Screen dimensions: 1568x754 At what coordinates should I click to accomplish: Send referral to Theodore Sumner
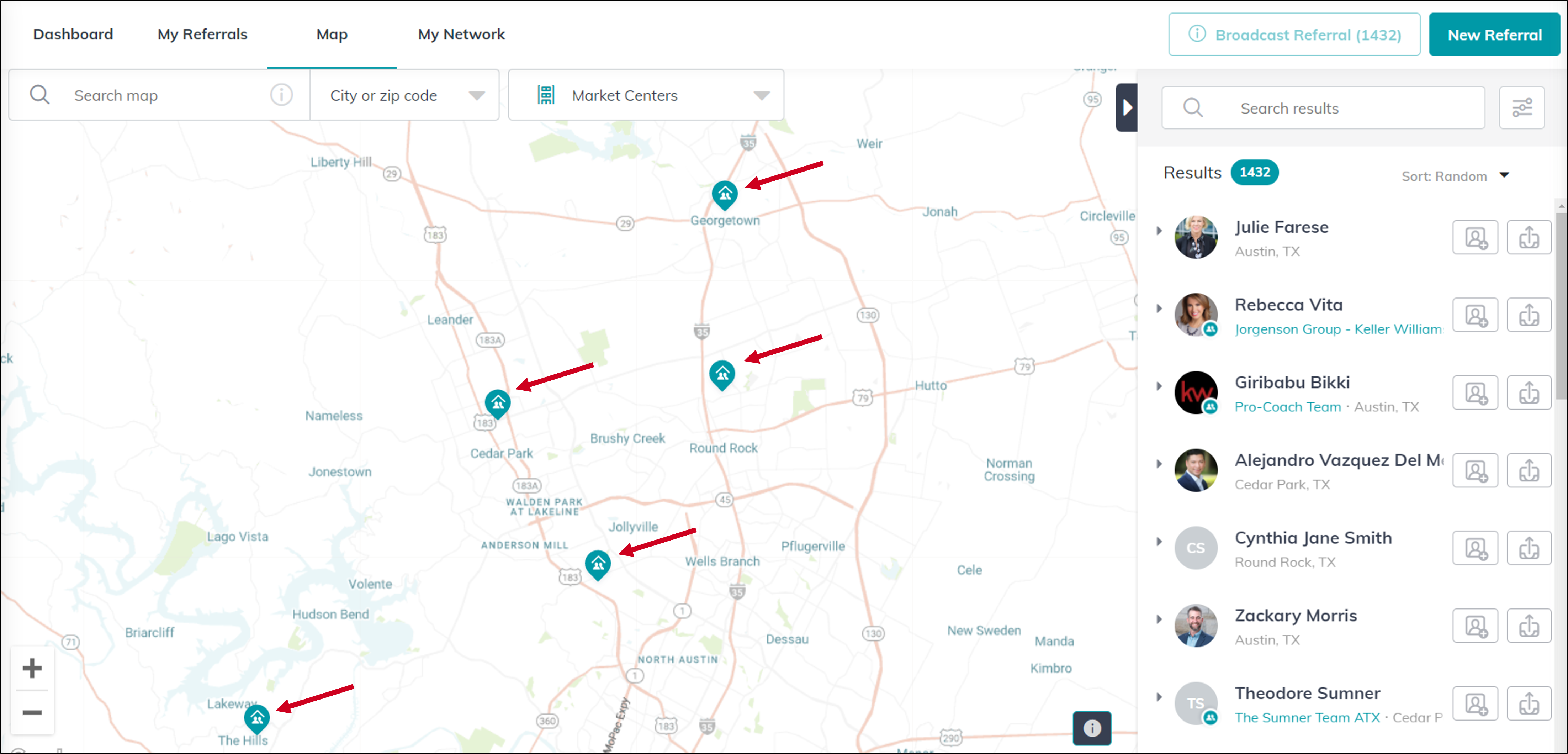[1529, 703]
